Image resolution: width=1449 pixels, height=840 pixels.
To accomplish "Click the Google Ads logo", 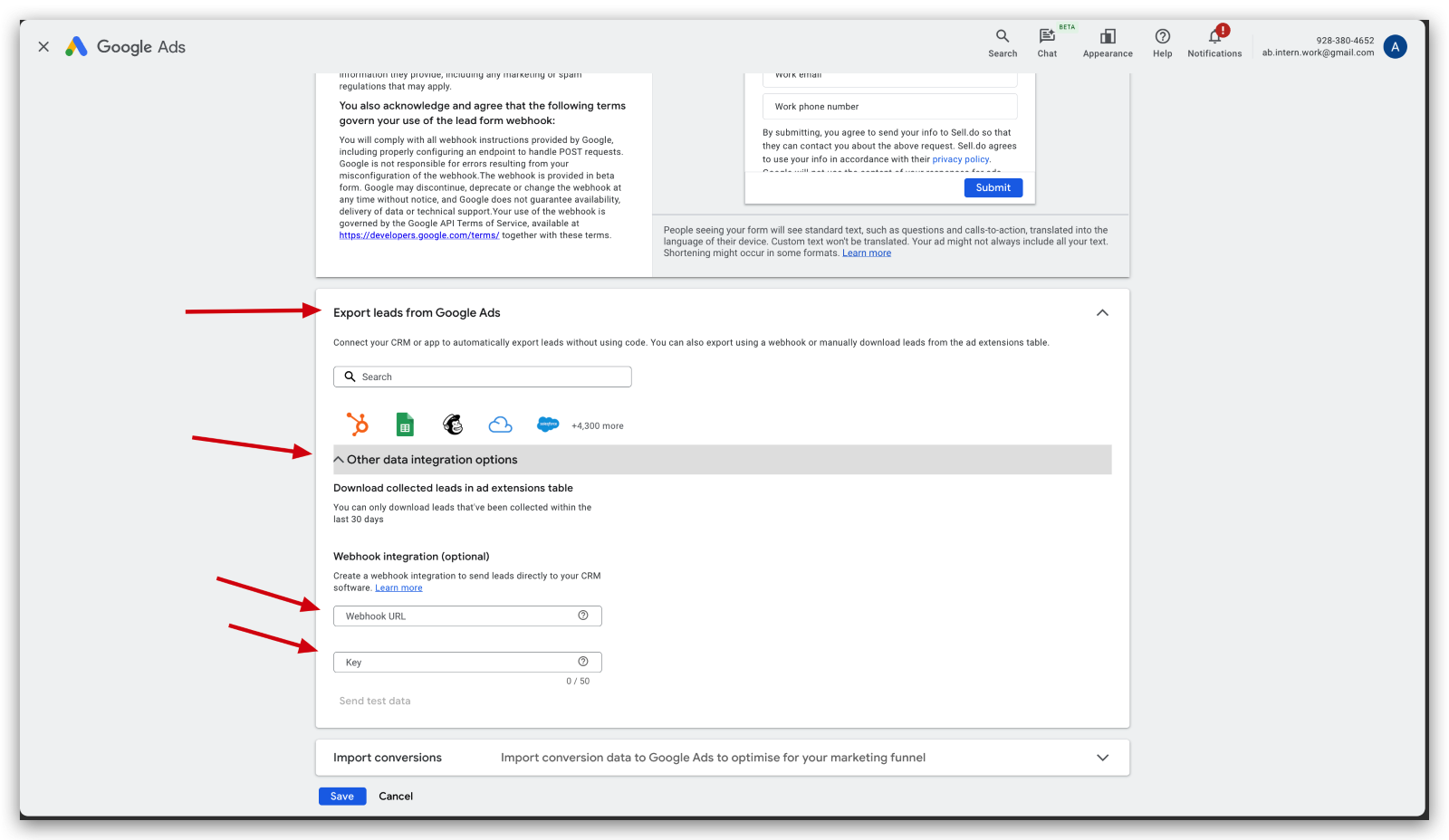I will point(125,46).
